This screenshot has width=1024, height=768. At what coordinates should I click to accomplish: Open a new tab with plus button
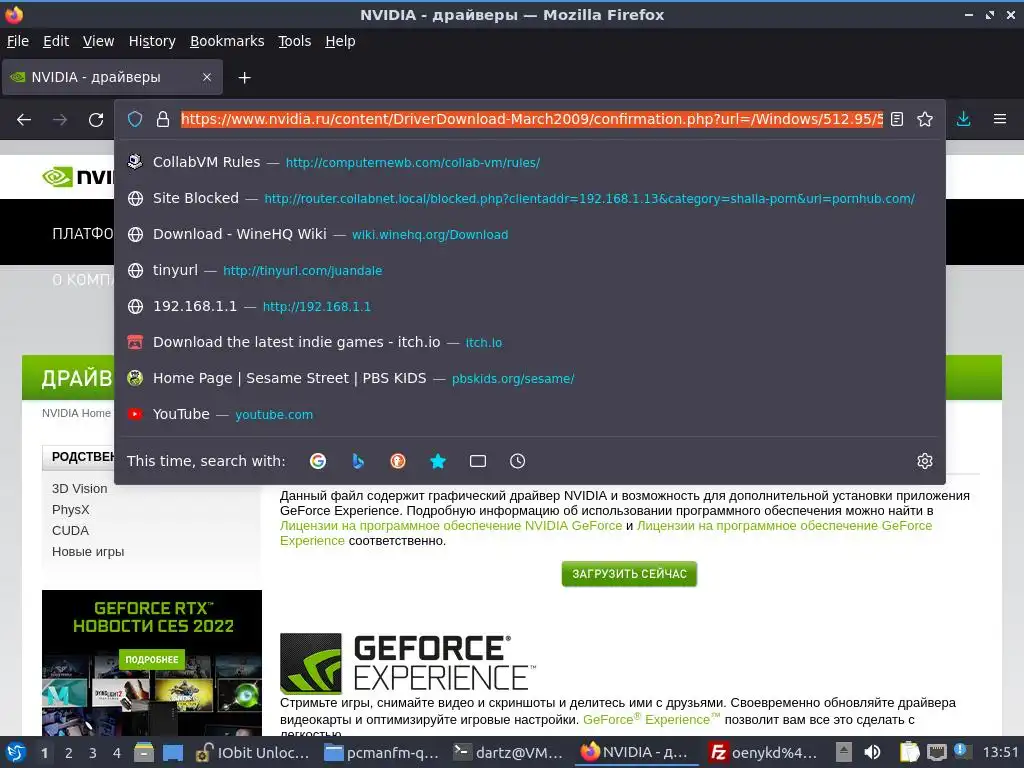[244, 78]
